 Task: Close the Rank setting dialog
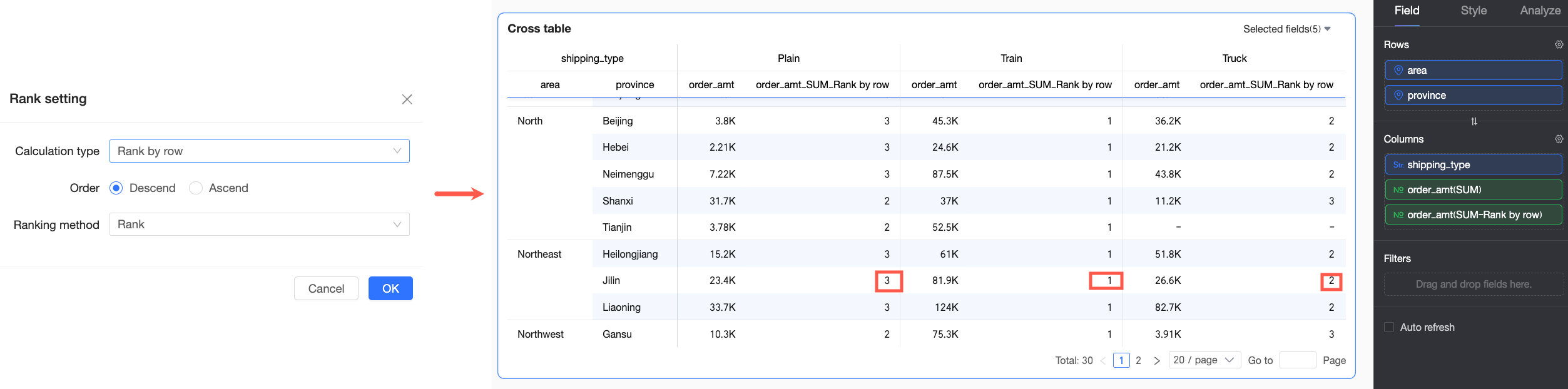pos(407,99)
